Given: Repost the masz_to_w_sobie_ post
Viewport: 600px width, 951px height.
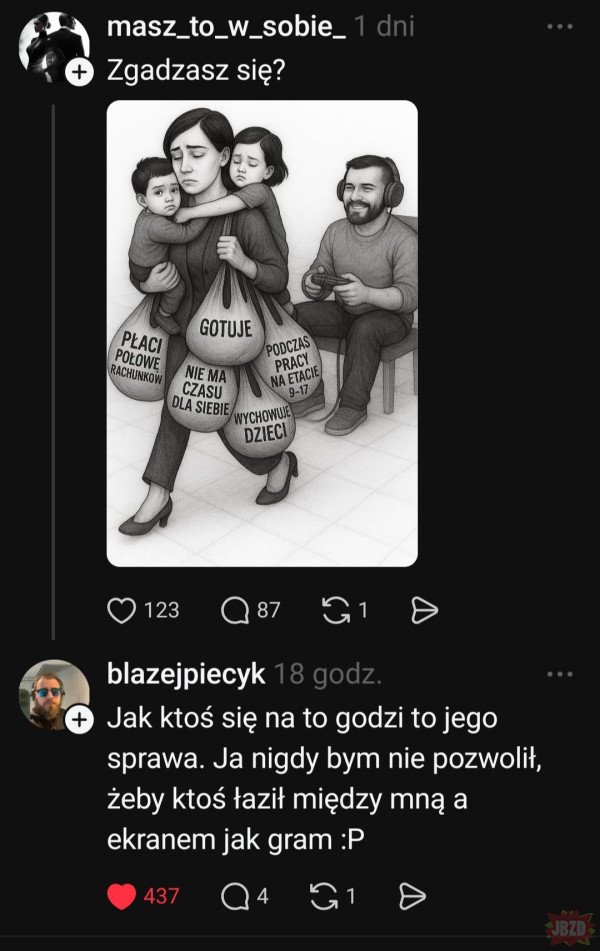Looking at the screenshot, I should tap(335, 610).
